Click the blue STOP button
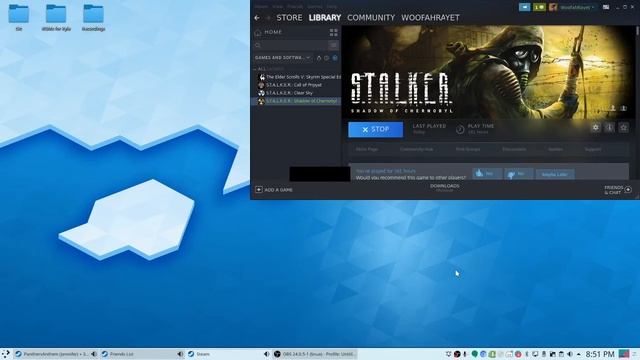Screen dimensions: 640x360 tap(376, 129)
